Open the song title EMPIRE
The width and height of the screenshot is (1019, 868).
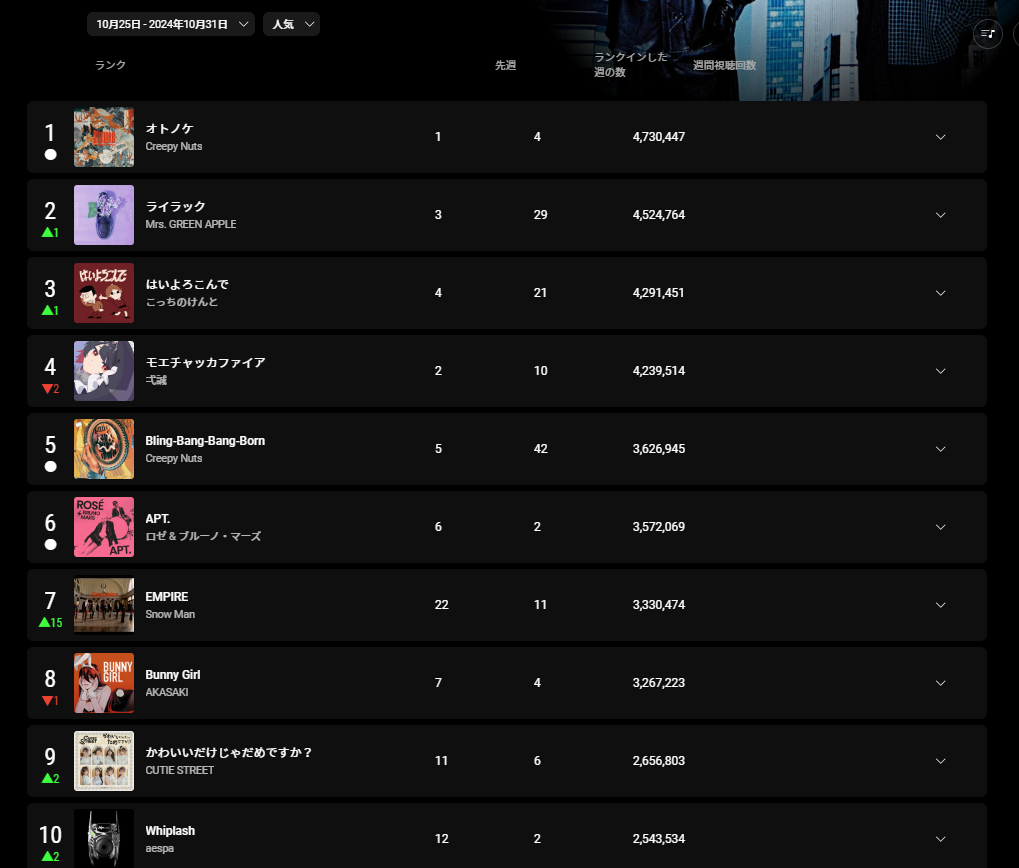pyautogui.click(x=167, y=596)
